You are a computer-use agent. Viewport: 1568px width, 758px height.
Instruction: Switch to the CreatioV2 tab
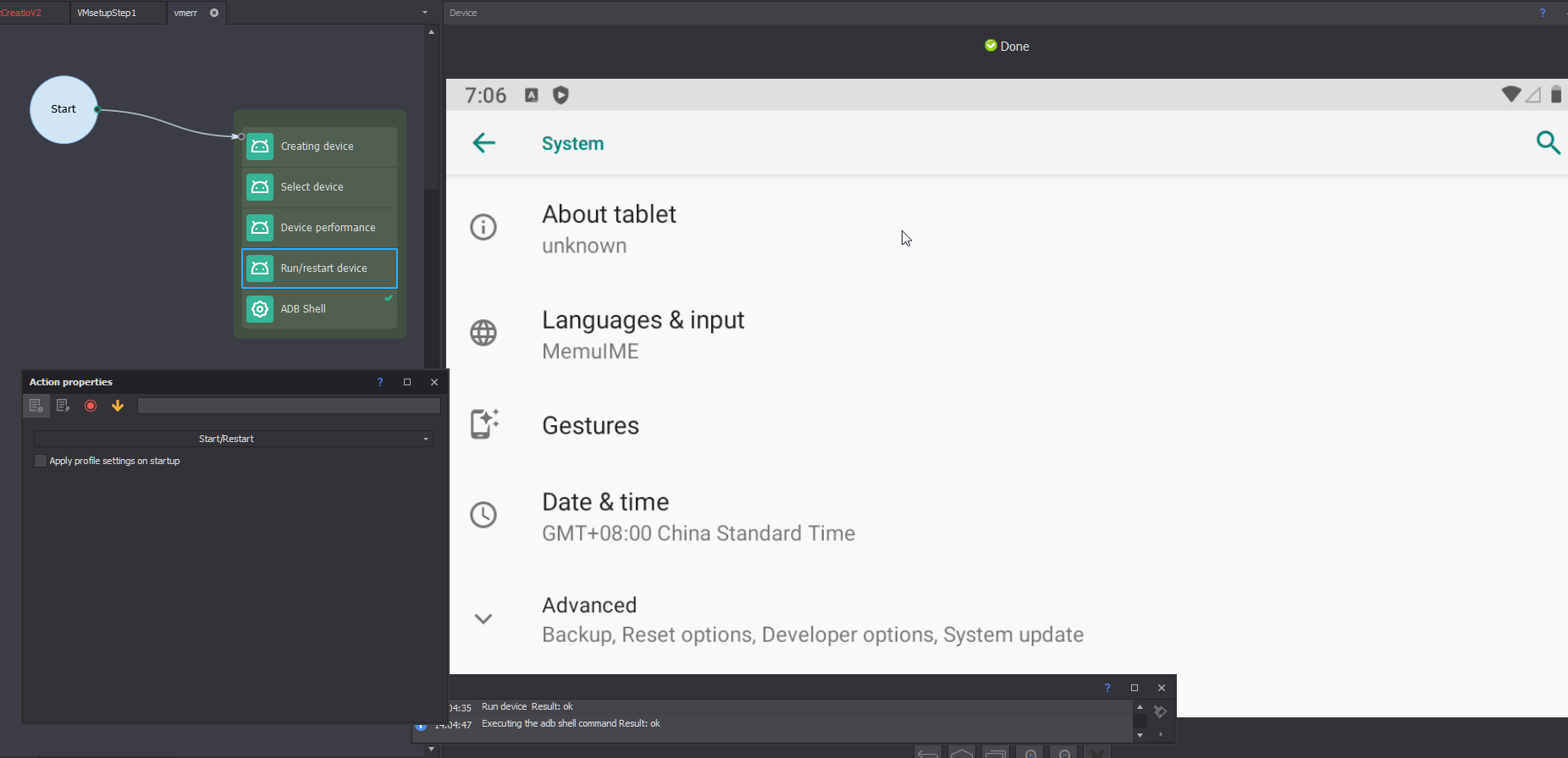(x=22, y=13)
